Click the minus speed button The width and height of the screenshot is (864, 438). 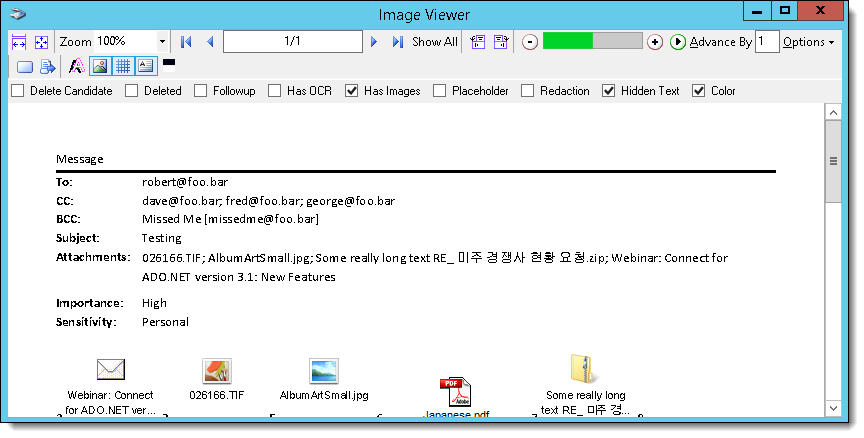click(530, 42)
